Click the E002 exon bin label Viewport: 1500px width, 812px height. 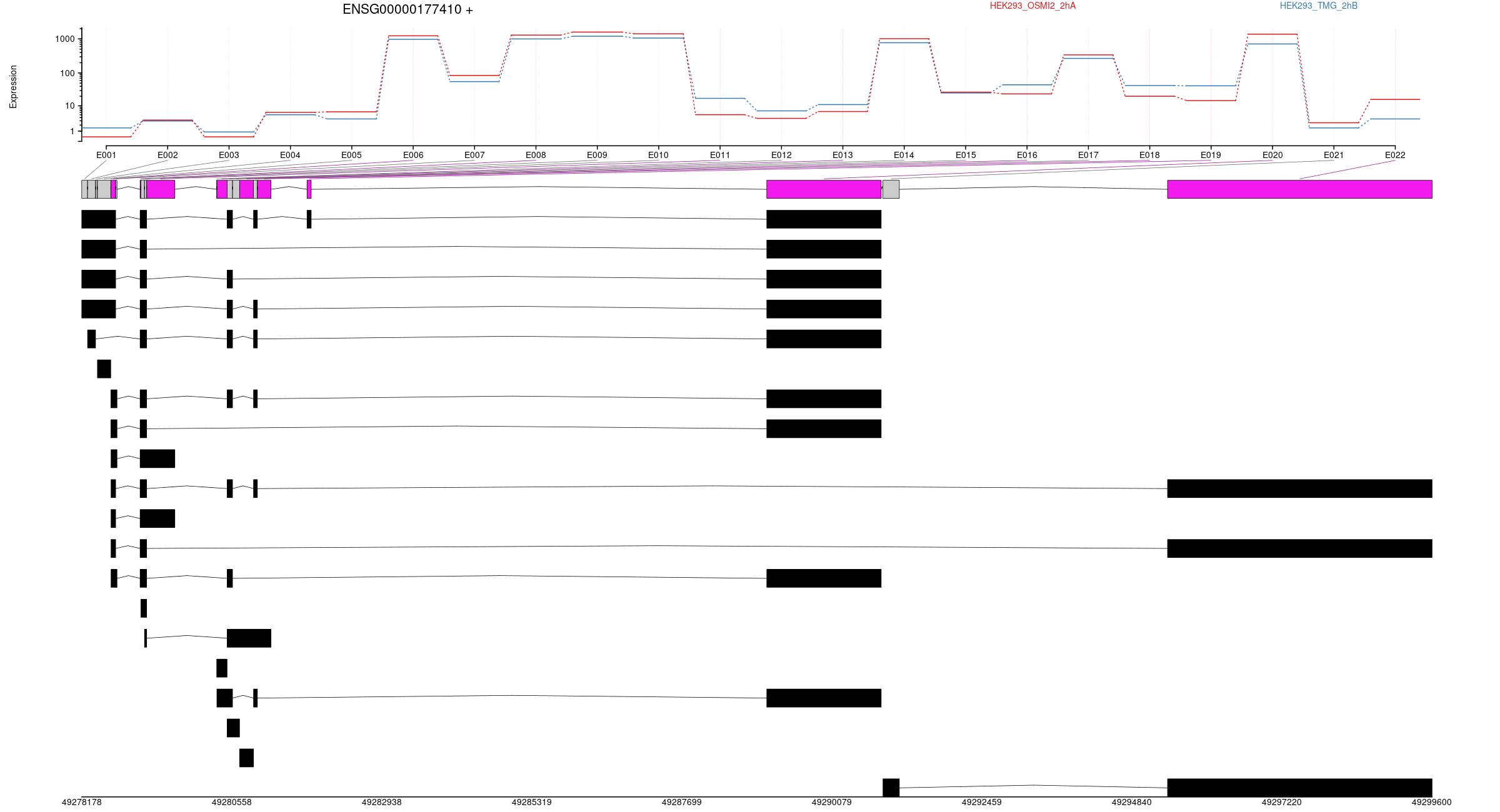coord(167,155)
